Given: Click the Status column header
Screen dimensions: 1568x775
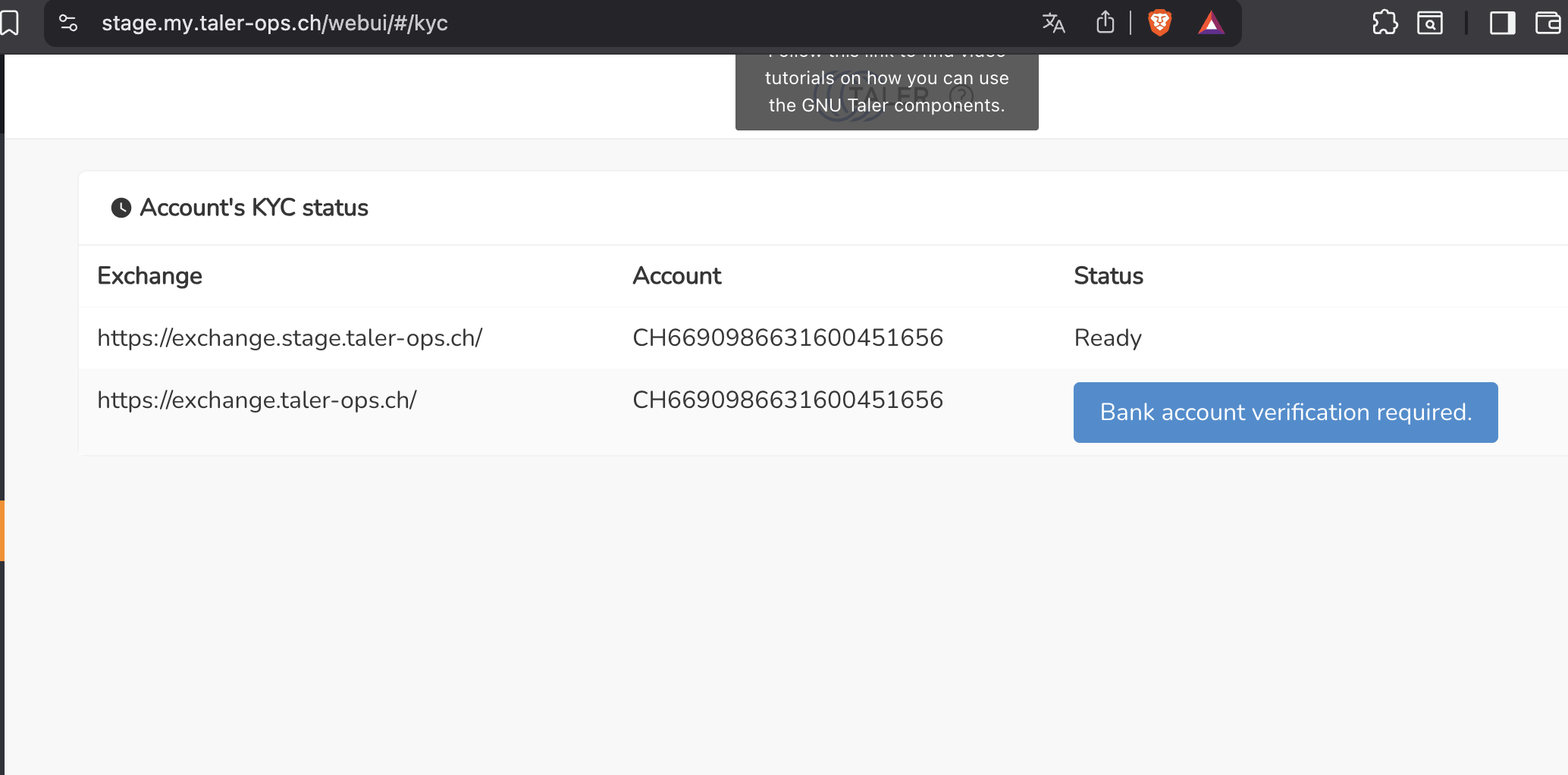Looking at the screenshot, I should 1109,276.
